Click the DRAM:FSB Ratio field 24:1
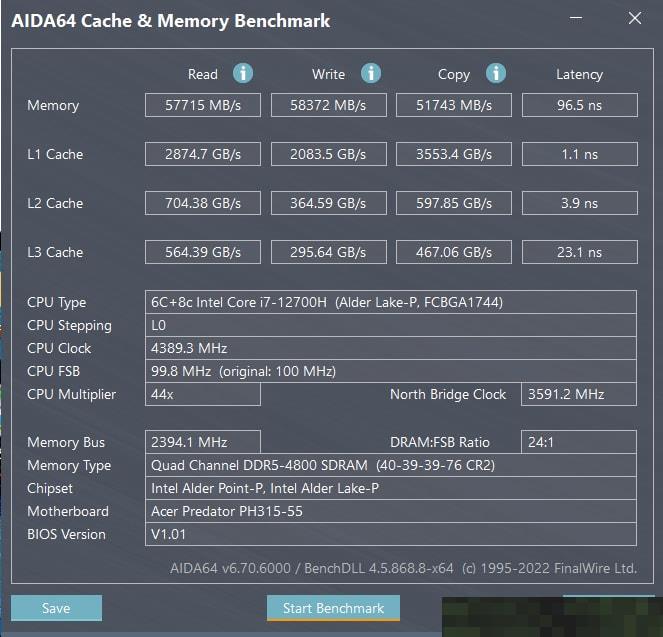Image resolution: width=663 pixels, height=637 pixels. tap(579, 442)
